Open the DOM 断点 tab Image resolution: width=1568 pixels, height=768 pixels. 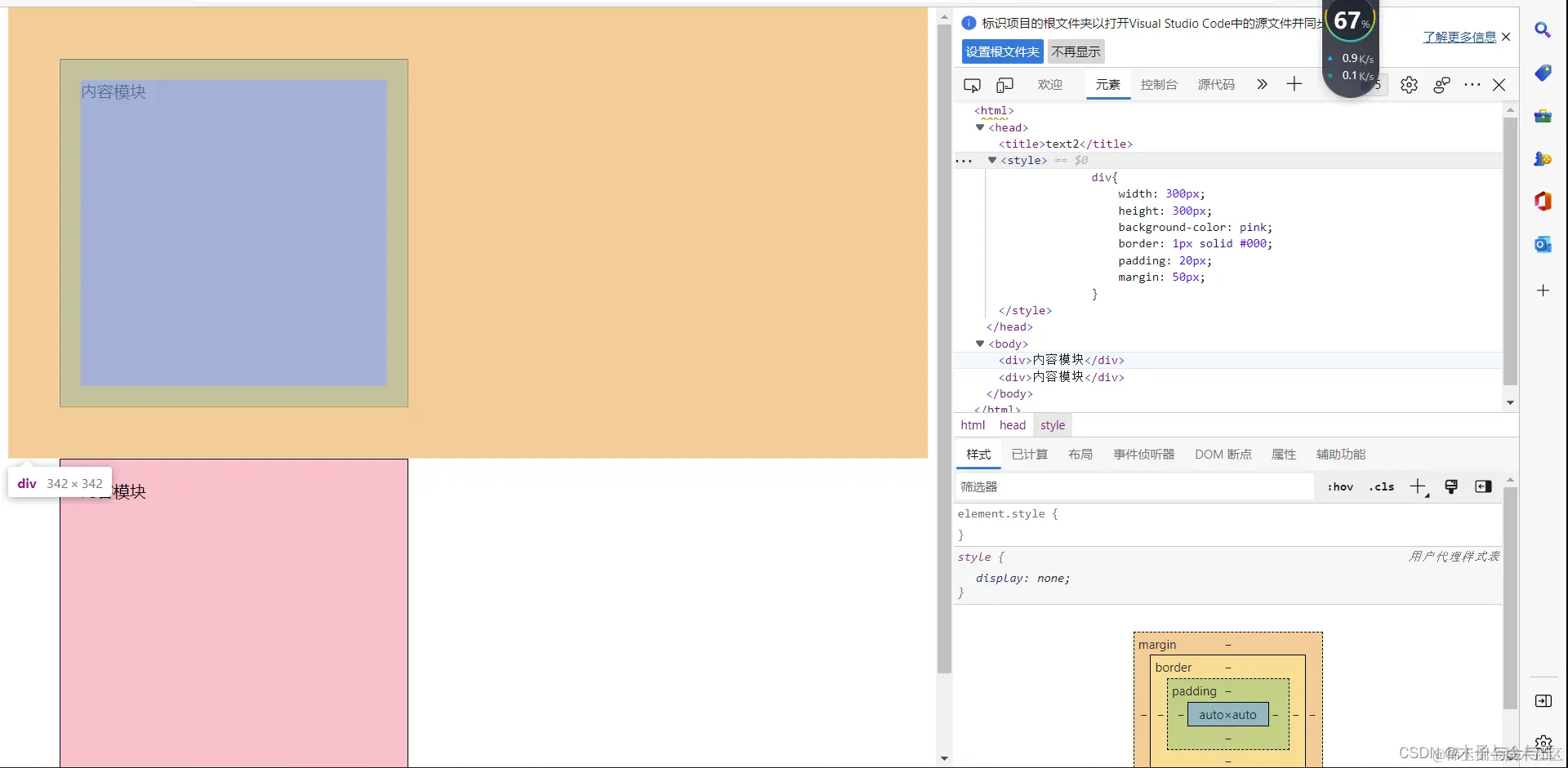coord(1223,455)
